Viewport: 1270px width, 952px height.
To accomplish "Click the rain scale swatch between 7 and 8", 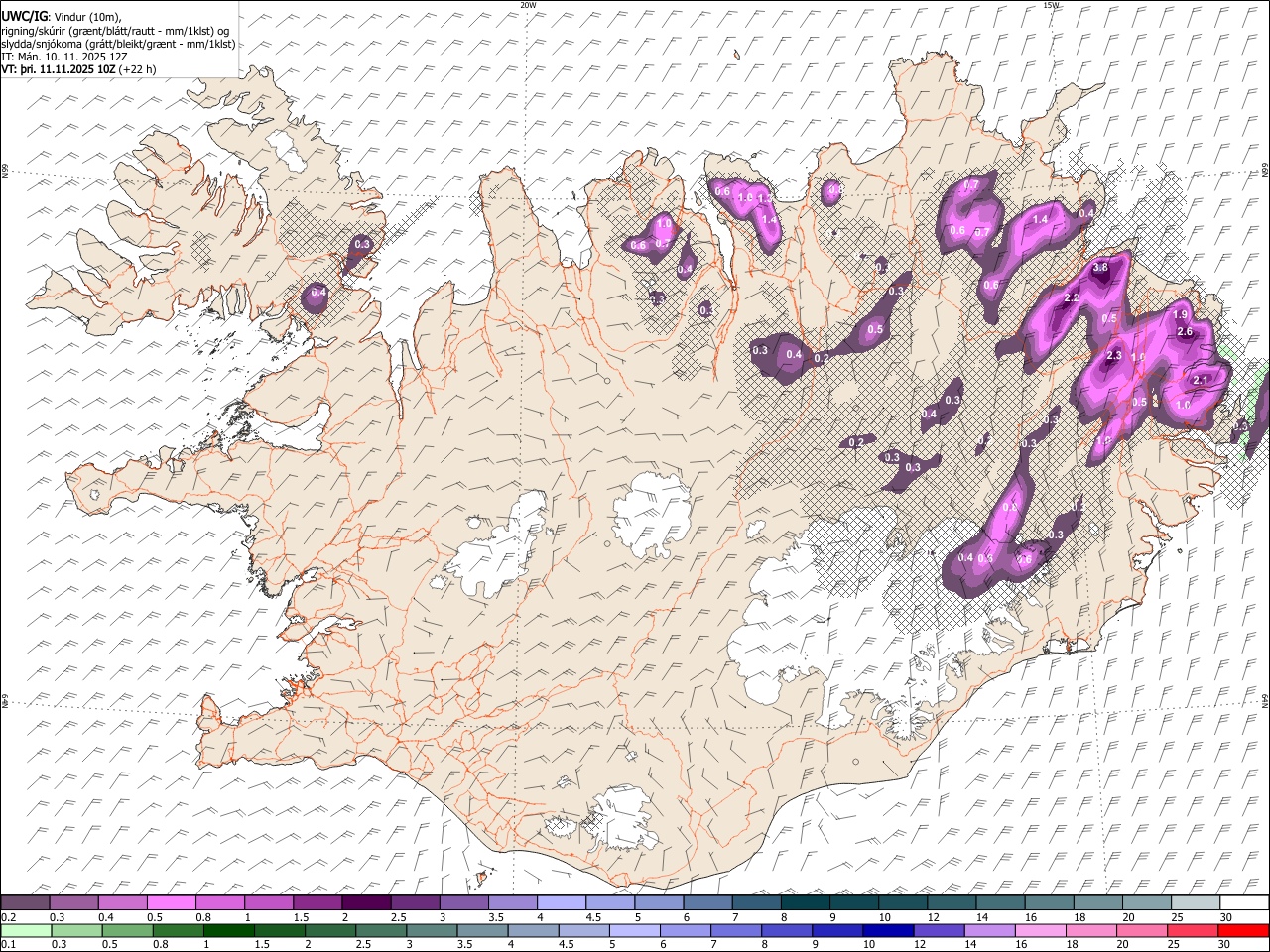I will tap(736, 930).
